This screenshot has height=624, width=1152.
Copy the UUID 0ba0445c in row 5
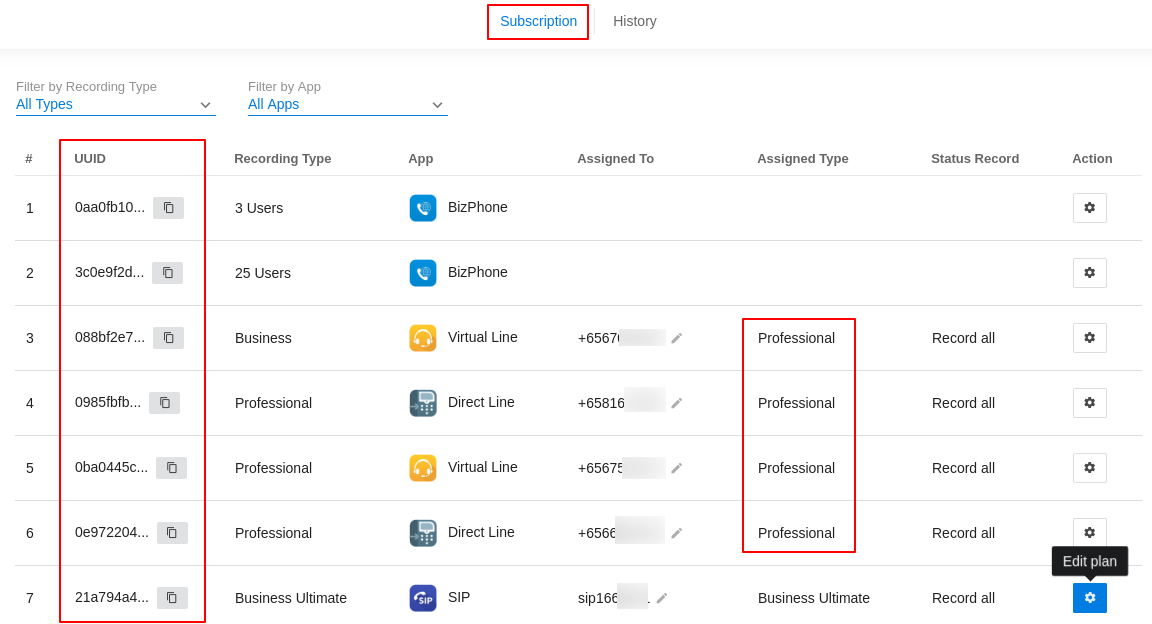[x=171, y=467]
